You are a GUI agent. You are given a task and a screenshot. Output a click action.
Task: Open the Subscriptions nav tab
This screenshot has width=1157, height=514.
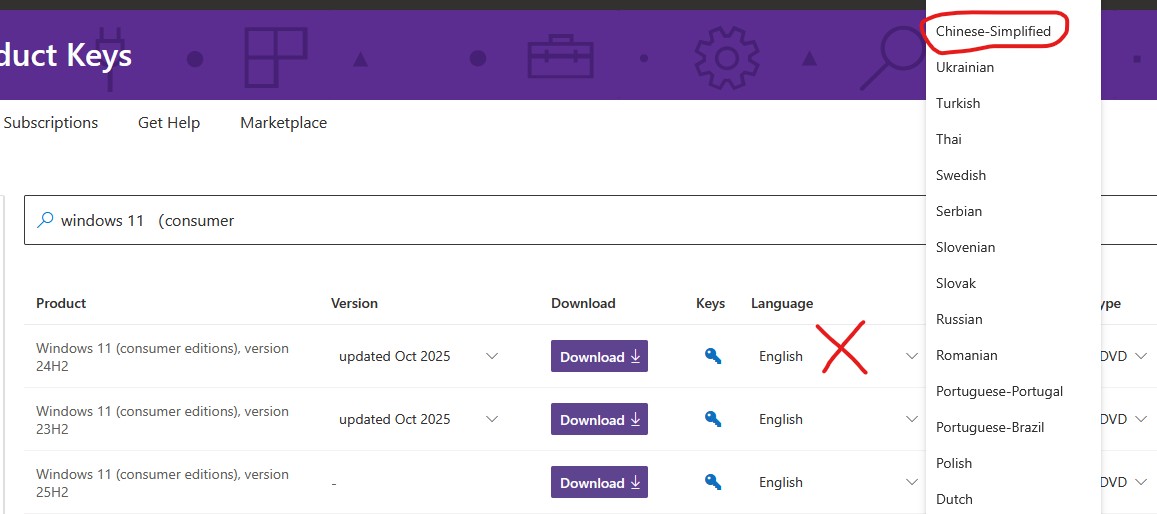pyautogui.click(x=50, y=122)
